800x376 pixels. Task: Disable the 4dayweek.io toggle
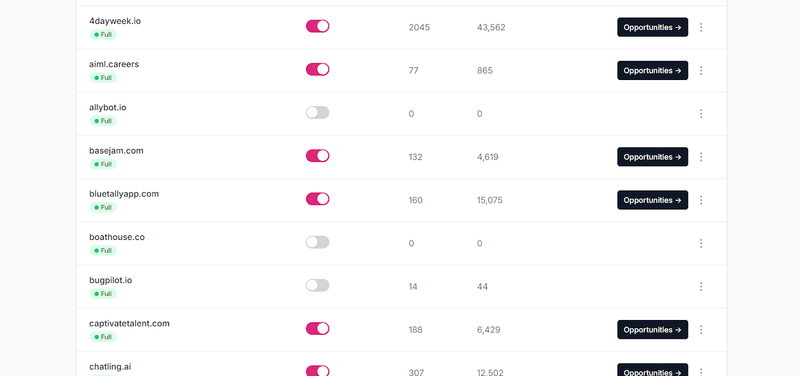point(317,26)
